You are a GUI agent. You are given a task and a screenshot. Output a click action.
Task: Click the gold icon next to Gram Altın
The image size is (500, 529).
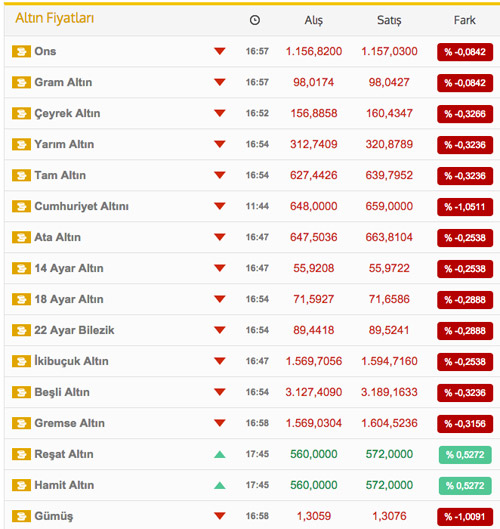[x=21, y=82]
